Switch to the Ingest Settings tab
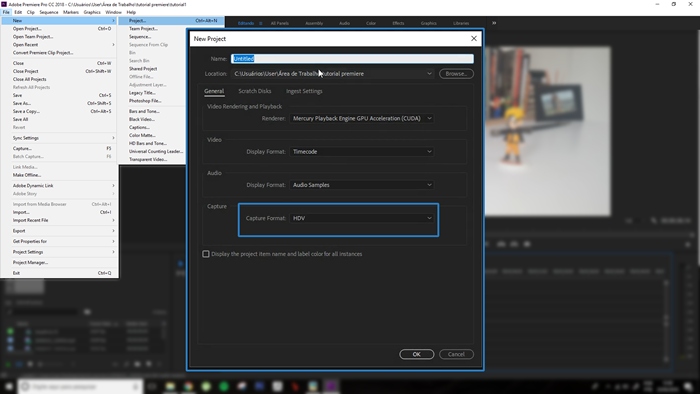 tap(304, 91)
